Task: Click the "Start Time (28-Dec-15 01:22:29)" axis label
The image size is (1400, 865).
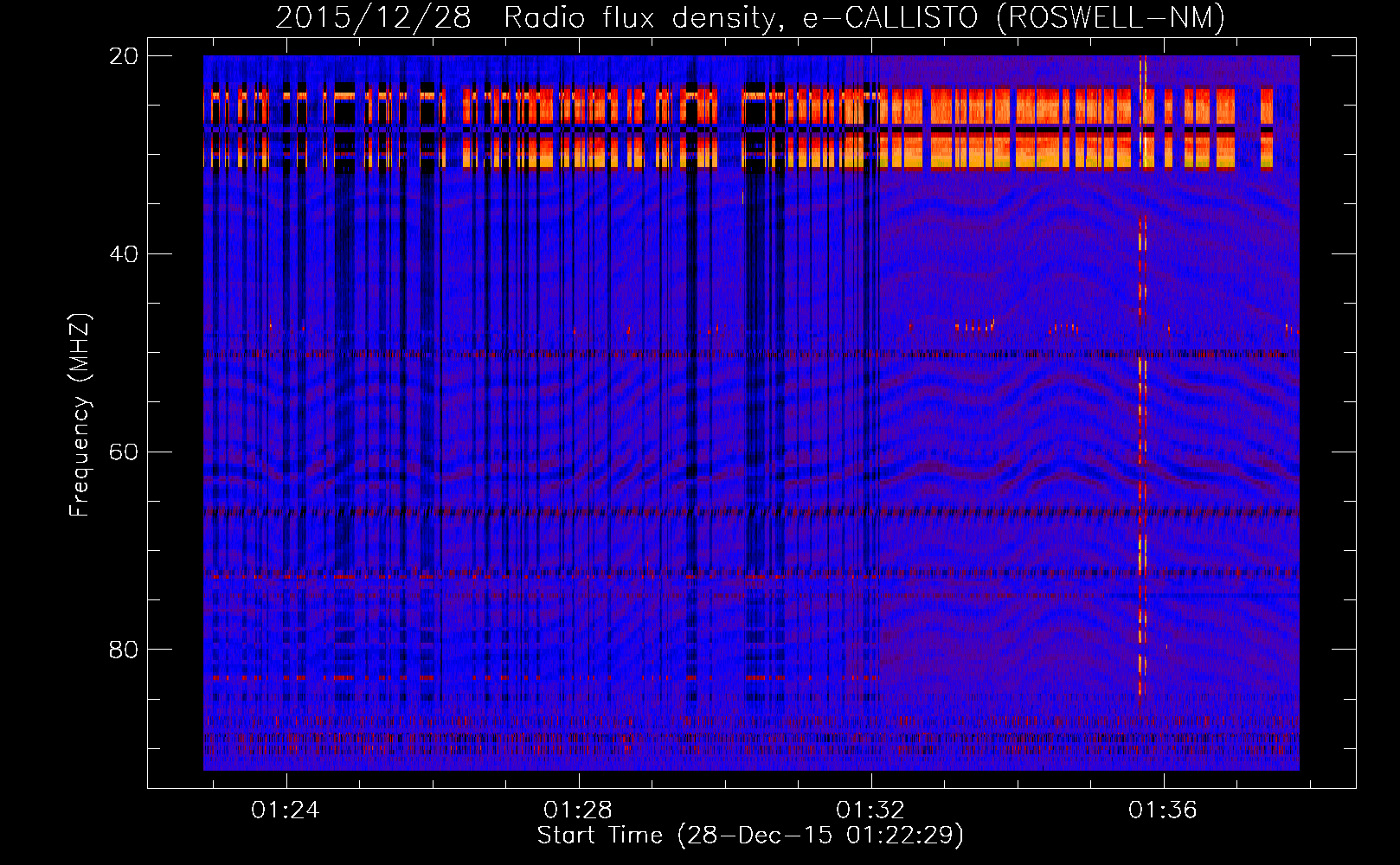Action: pos(750,836)
